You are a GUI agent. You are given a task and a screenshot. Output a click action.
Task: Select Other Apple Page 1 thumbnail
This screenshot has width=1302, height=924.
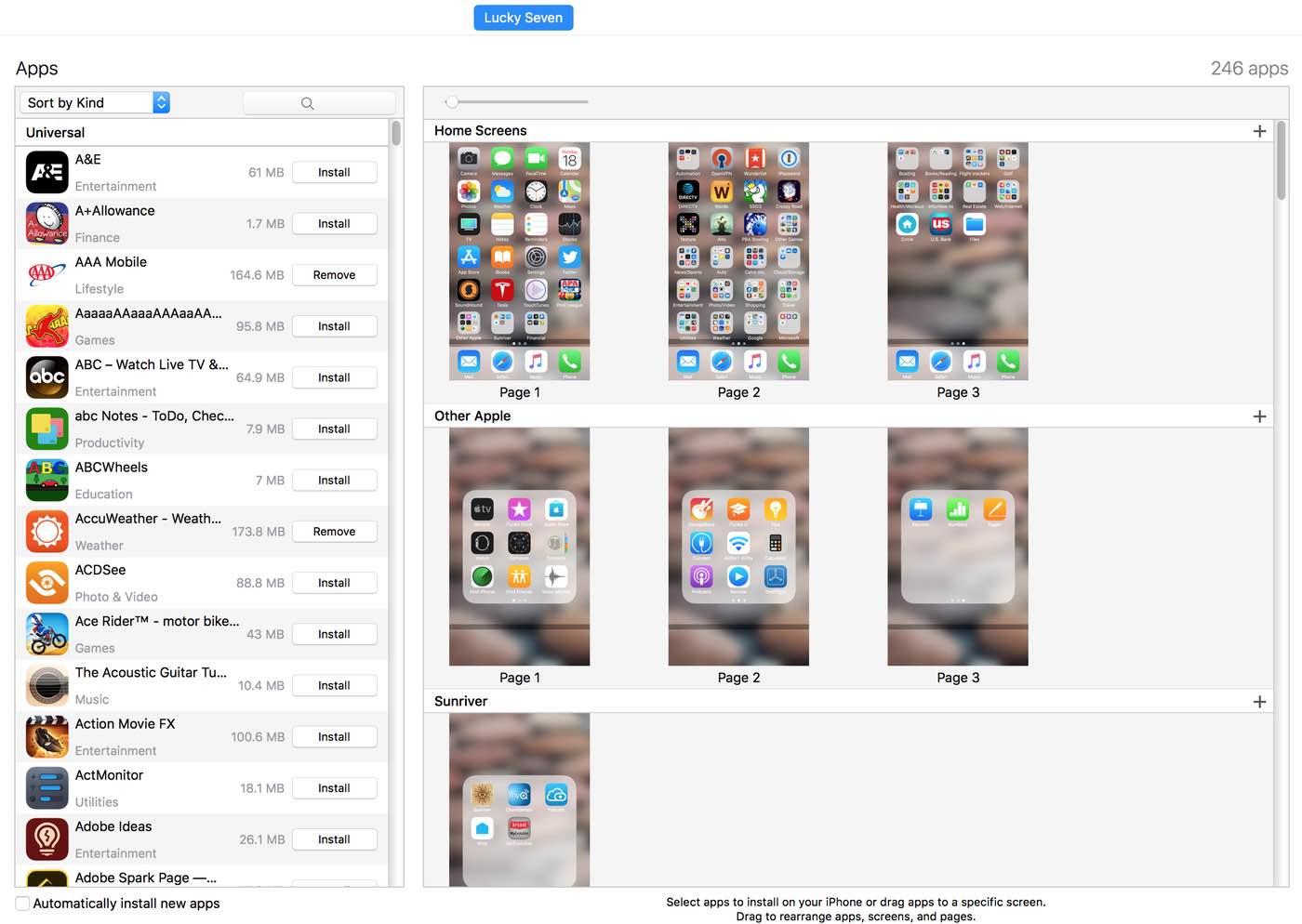[x=519, y=547]
